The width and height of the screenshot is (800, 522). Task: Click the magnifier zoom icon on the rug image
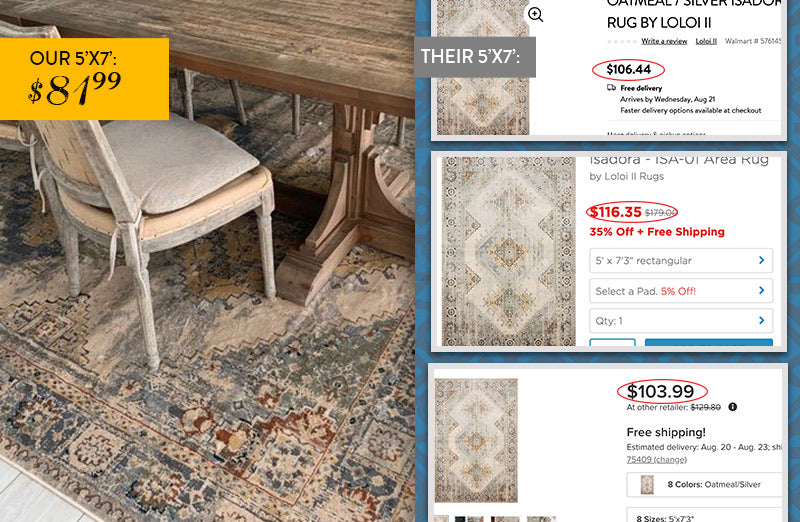coord(535,15)
